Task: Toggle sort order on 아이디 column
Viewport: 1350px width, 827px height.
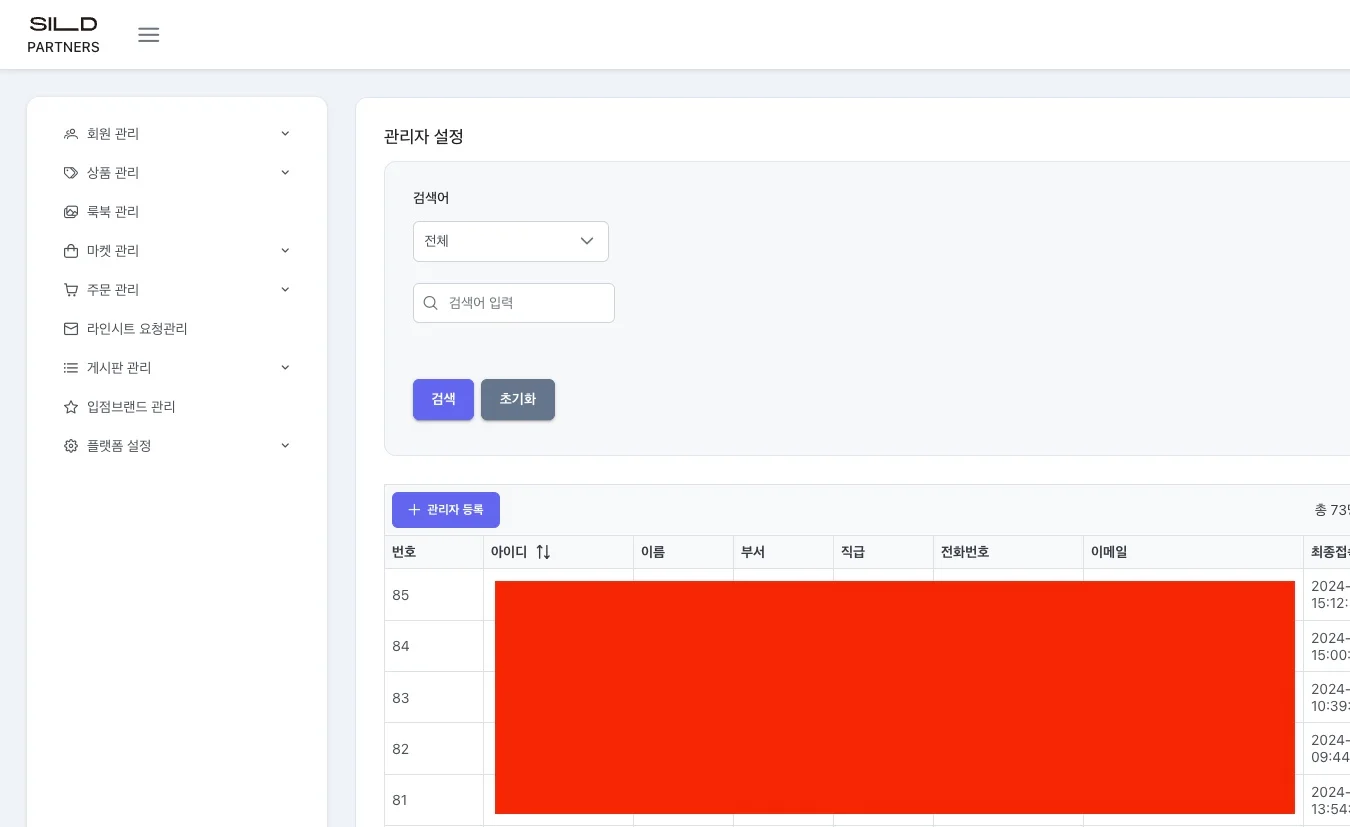Action: [543, 552]
